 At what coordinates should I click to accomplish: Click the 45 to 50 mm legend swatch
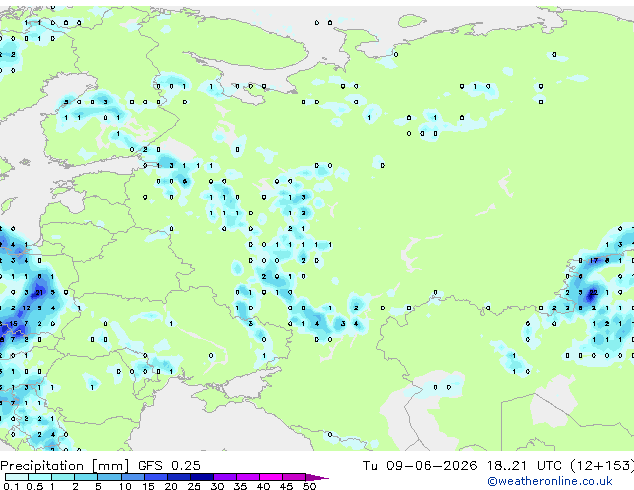pos(294,477)
